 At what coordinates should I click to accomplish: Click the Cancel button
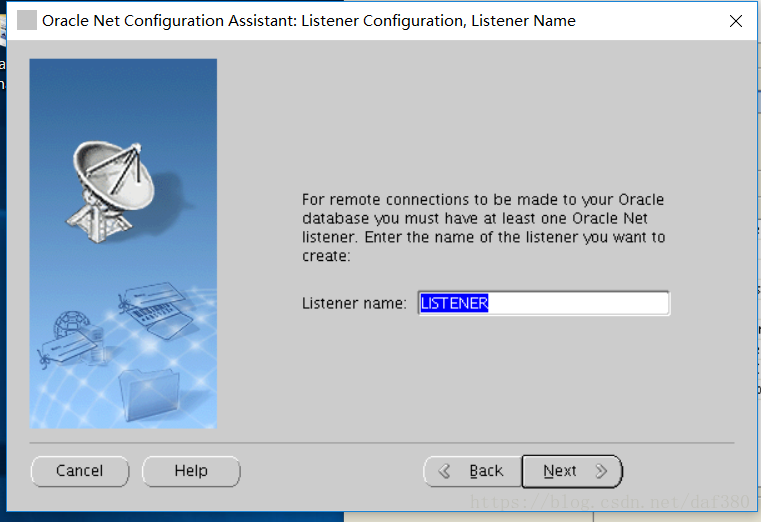pyautogui.click(x=80, y=471)
